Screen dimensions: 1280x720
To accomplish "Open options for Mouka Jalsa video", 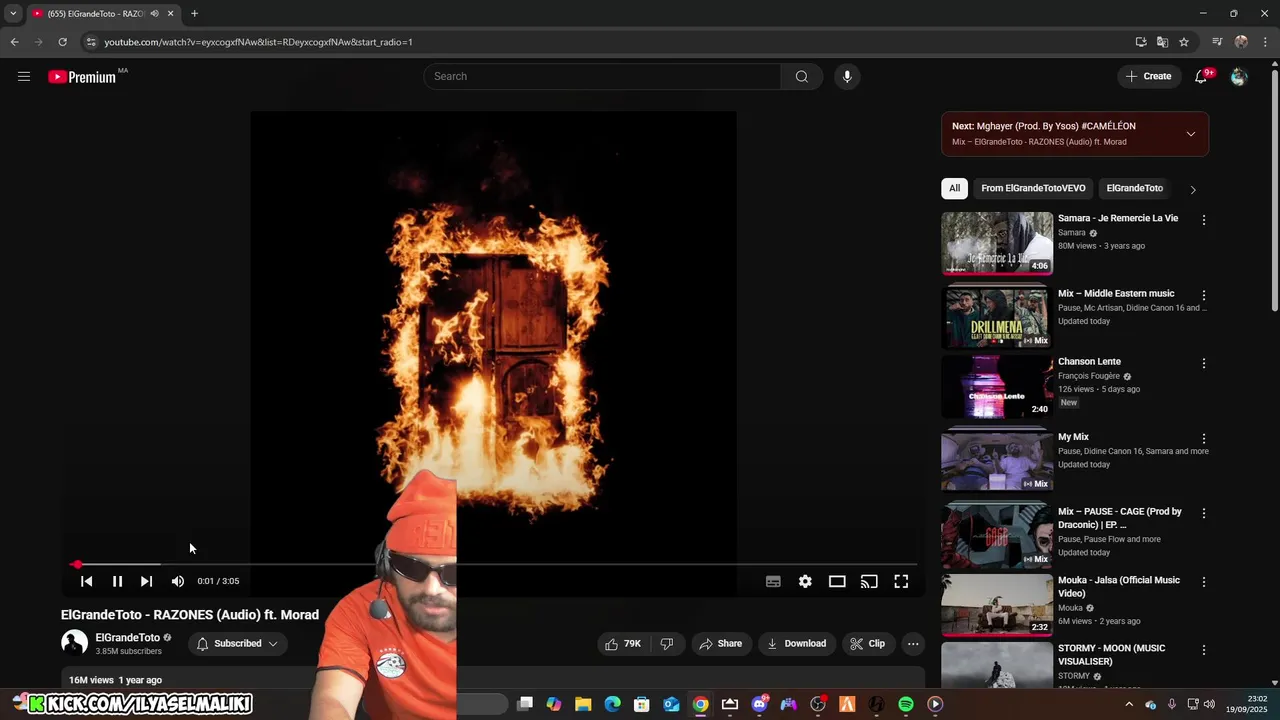I will (x=1203, y=582).
